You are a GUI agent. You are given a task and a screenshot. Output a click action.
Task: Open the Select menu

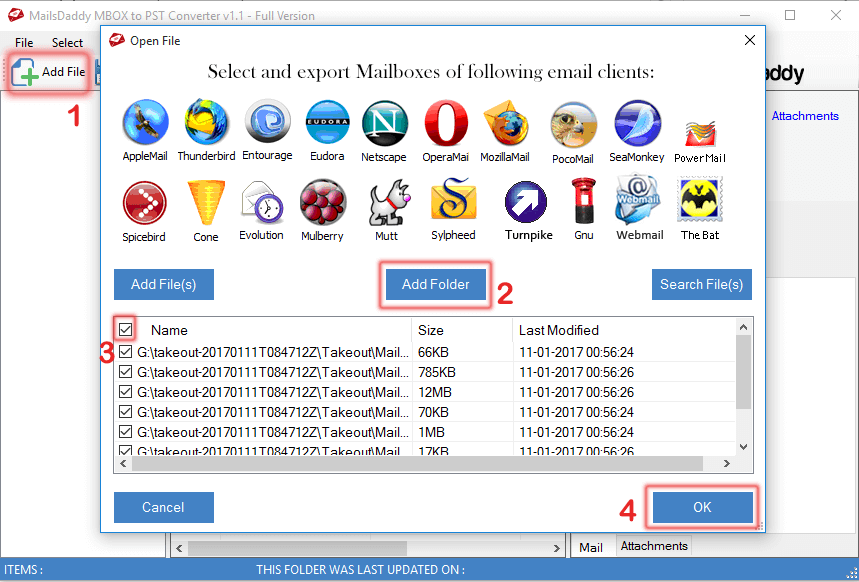(x=67, y=43)
